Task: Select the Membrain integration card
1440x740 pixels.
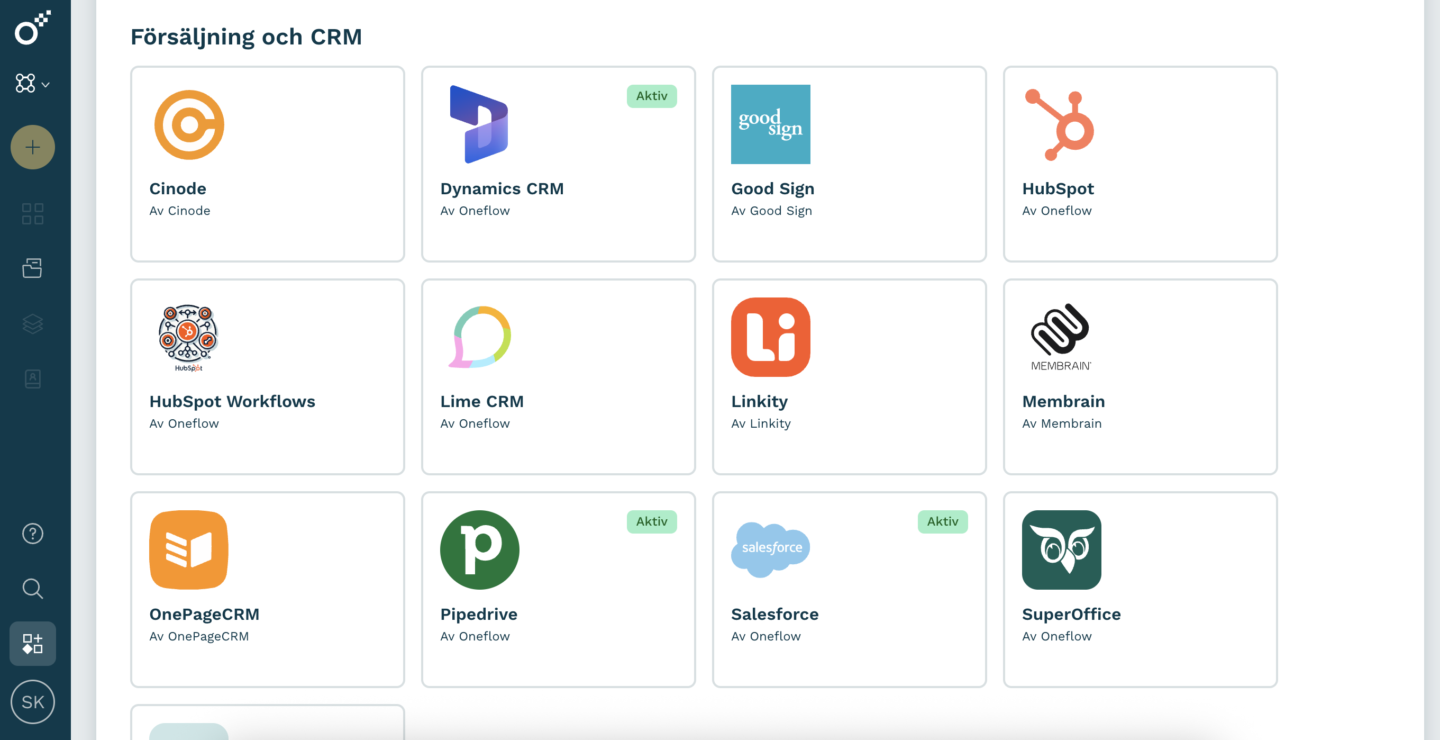Action: pos(1139,377)
